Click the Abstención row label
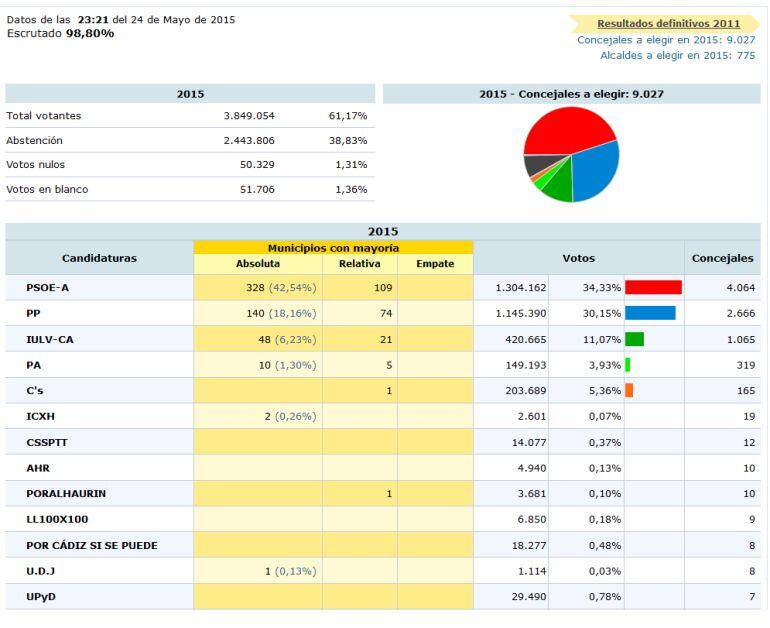Screen dimensions: 770x628 (35, 141)
